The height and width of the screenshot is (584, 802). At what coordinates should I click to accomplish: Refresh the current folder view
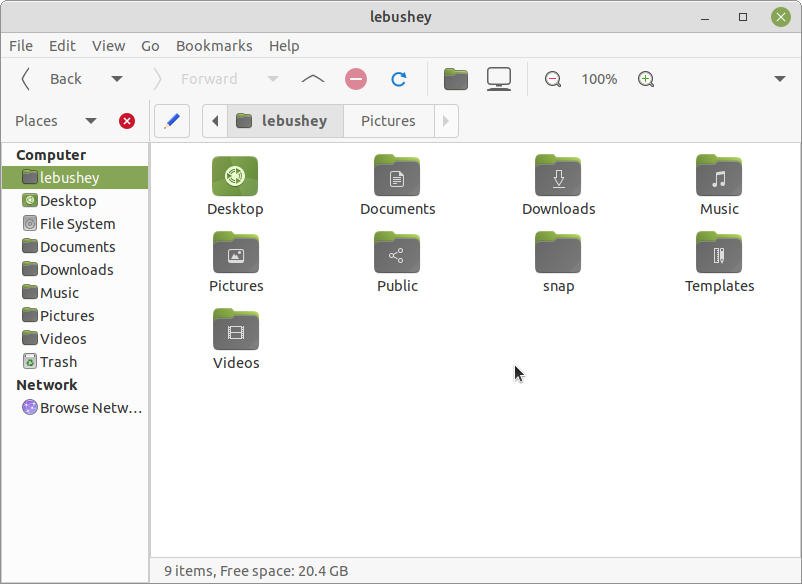[x=399, y=79]
